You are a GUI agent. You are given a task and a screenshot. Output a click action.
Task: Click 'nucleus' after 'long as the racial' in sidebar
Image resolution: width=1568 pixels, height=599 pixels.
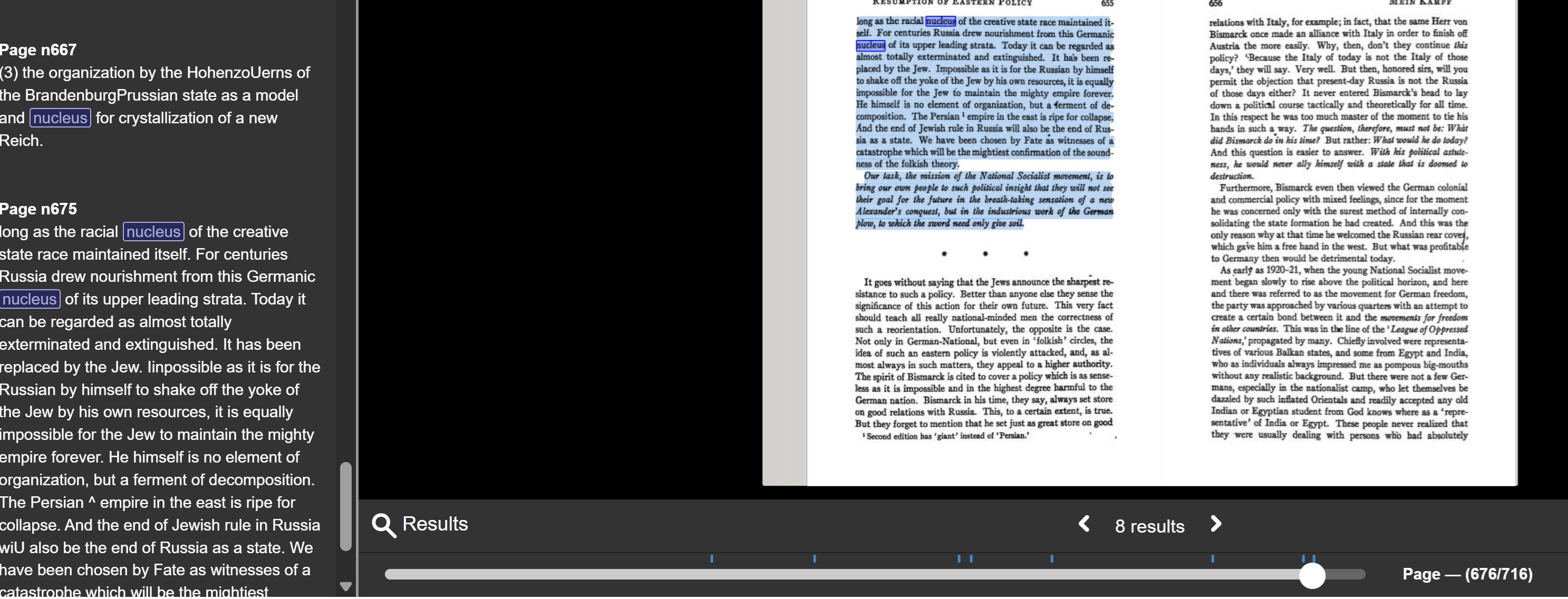click(x=153, y=232)
